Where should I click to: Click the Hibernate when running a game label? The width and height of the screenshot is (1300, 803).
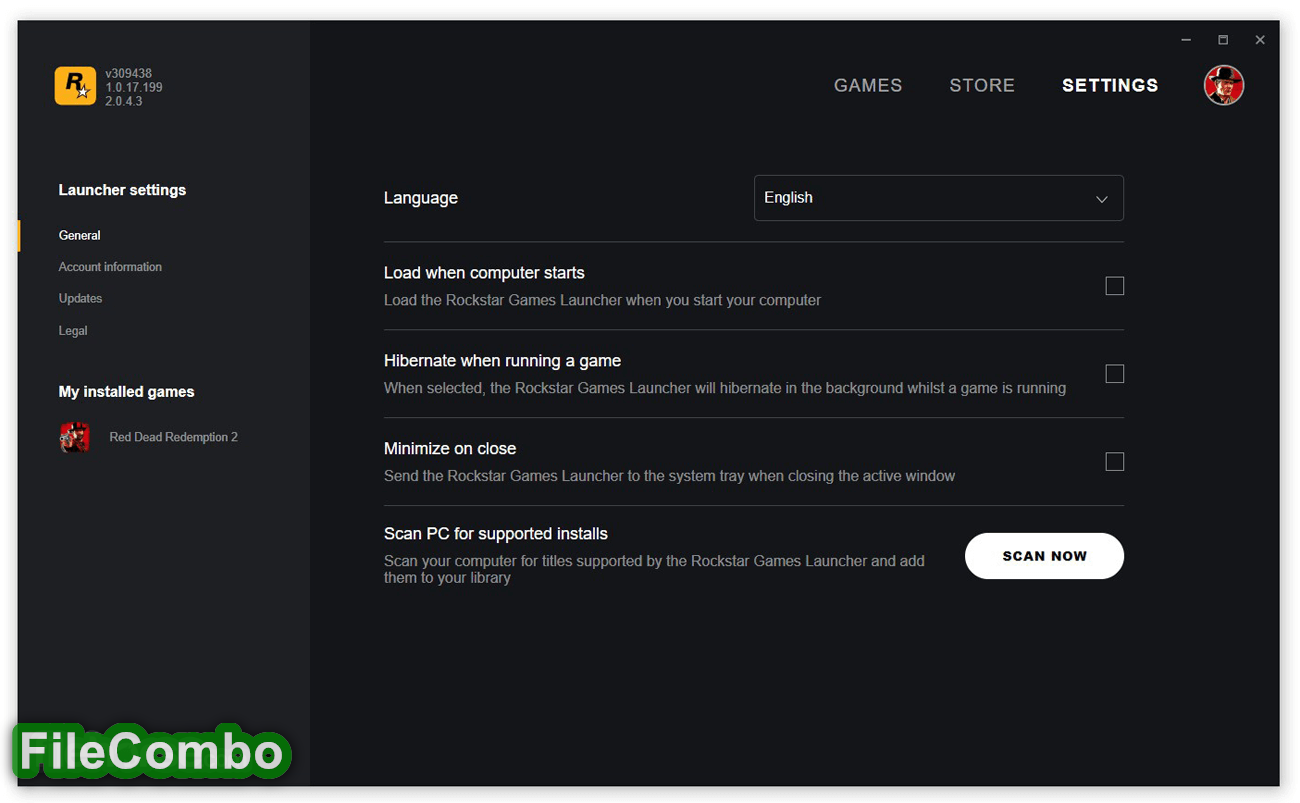502,361
